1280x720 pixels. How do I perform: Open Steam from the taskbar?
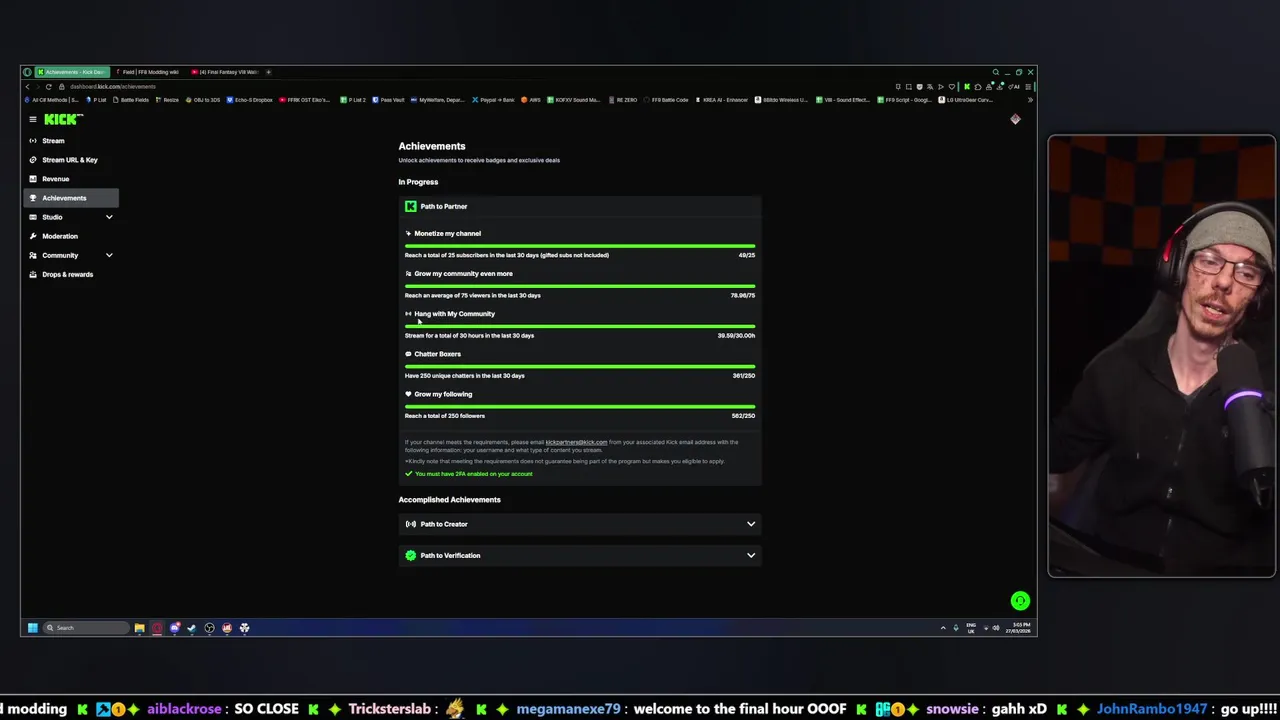click(x=192, y=628)
